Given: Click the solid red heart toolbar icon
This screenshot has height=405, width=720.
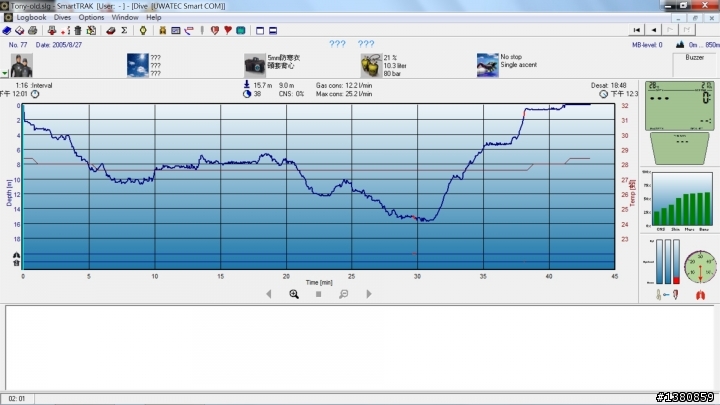Looking at the screenshot, I should 228,31.
